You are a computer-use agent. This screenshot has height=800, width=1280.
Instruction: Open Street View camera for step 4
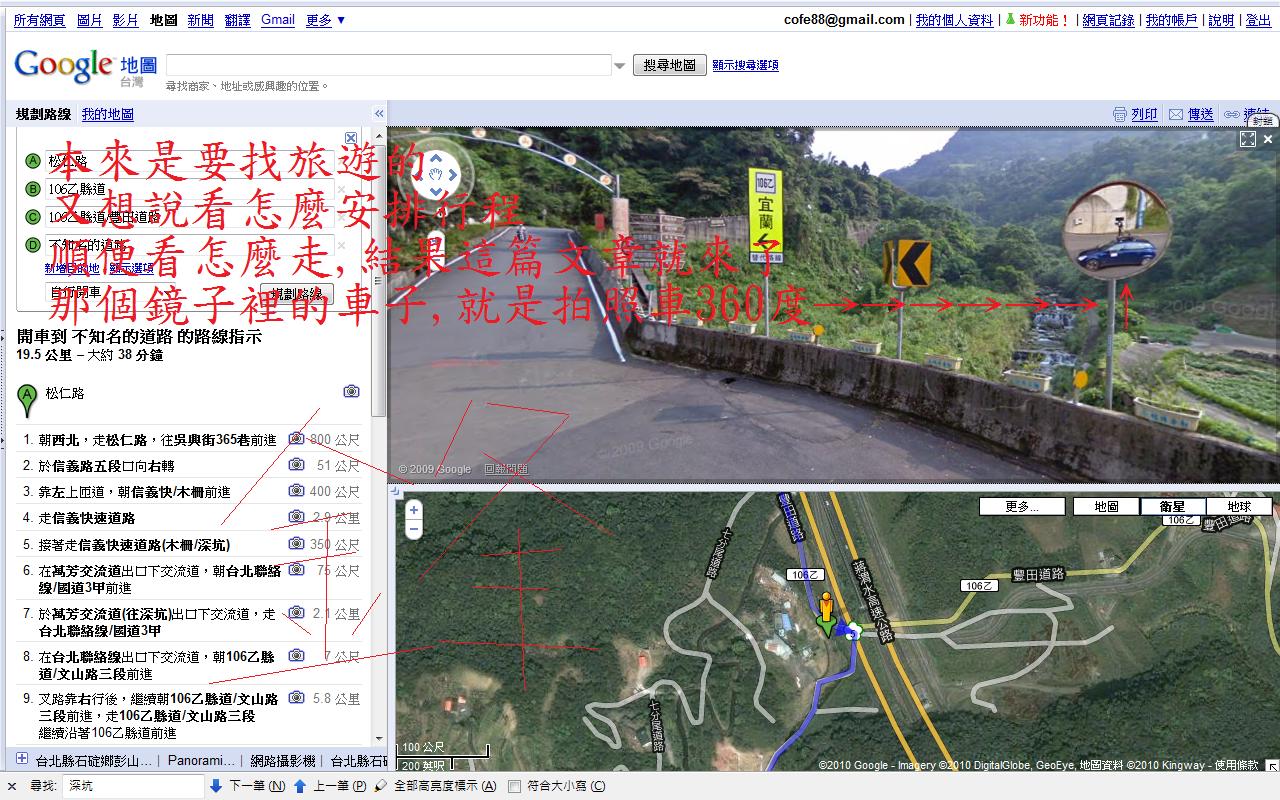(x=297, y=516)
